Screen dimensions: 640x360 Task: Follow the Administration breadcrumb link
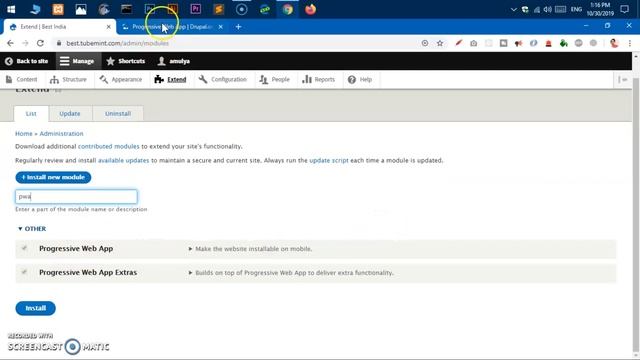point(61,133)
